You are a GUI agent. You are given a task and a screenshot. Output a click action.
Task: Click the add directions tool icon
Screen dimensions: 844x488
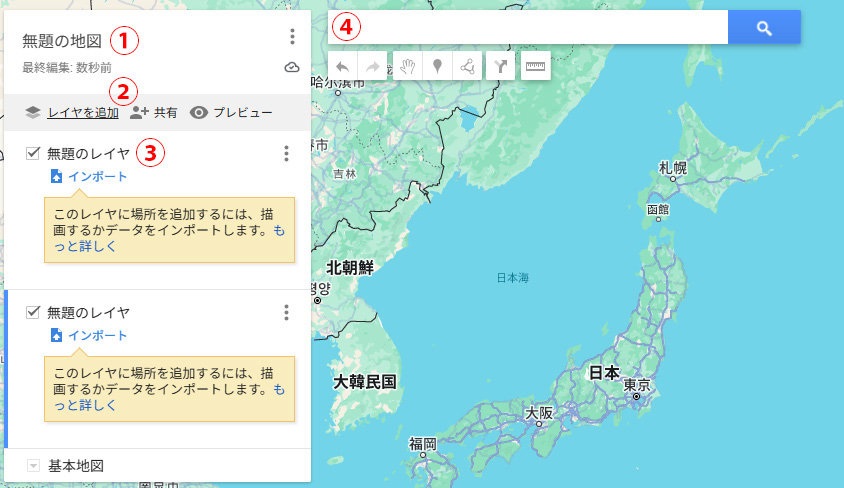pos(501,67)
